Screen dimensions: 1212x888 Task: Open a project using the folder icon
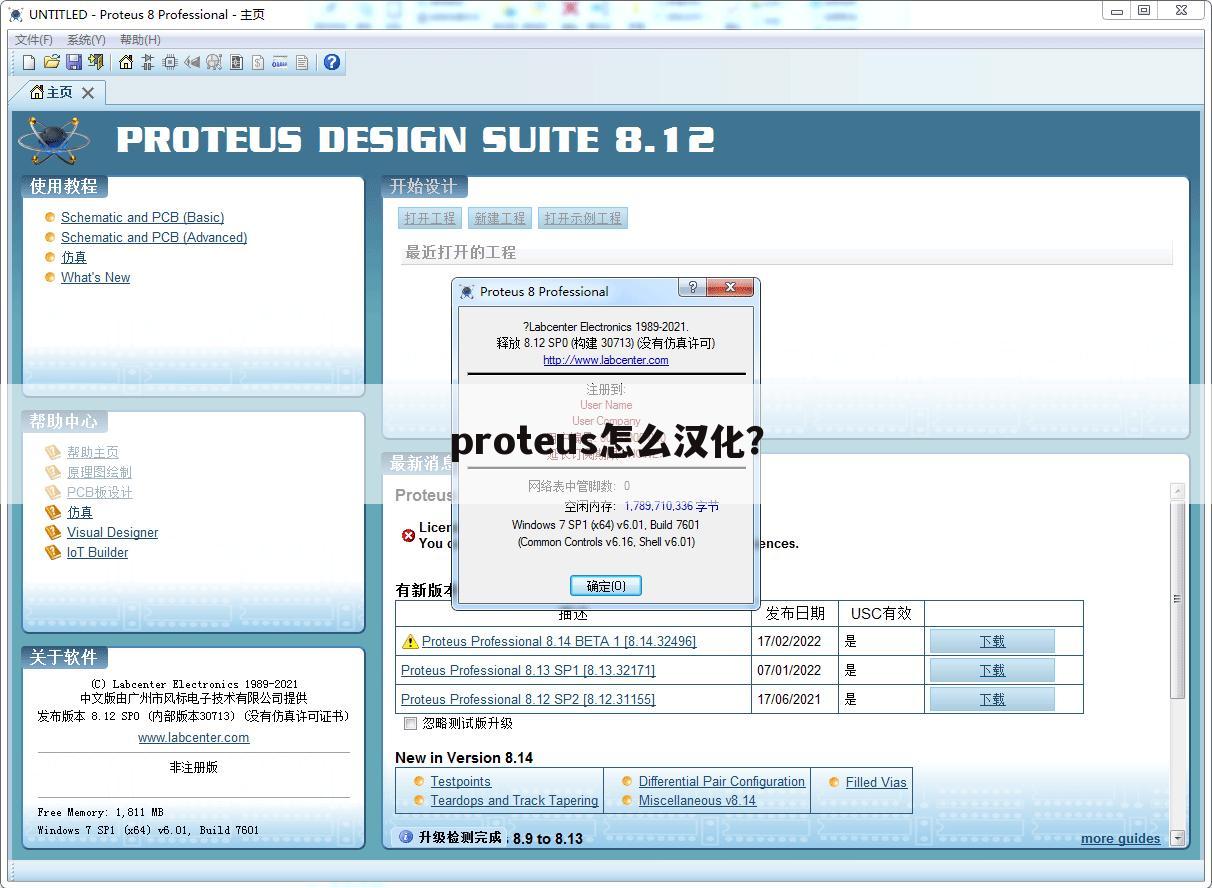(51, 62)
